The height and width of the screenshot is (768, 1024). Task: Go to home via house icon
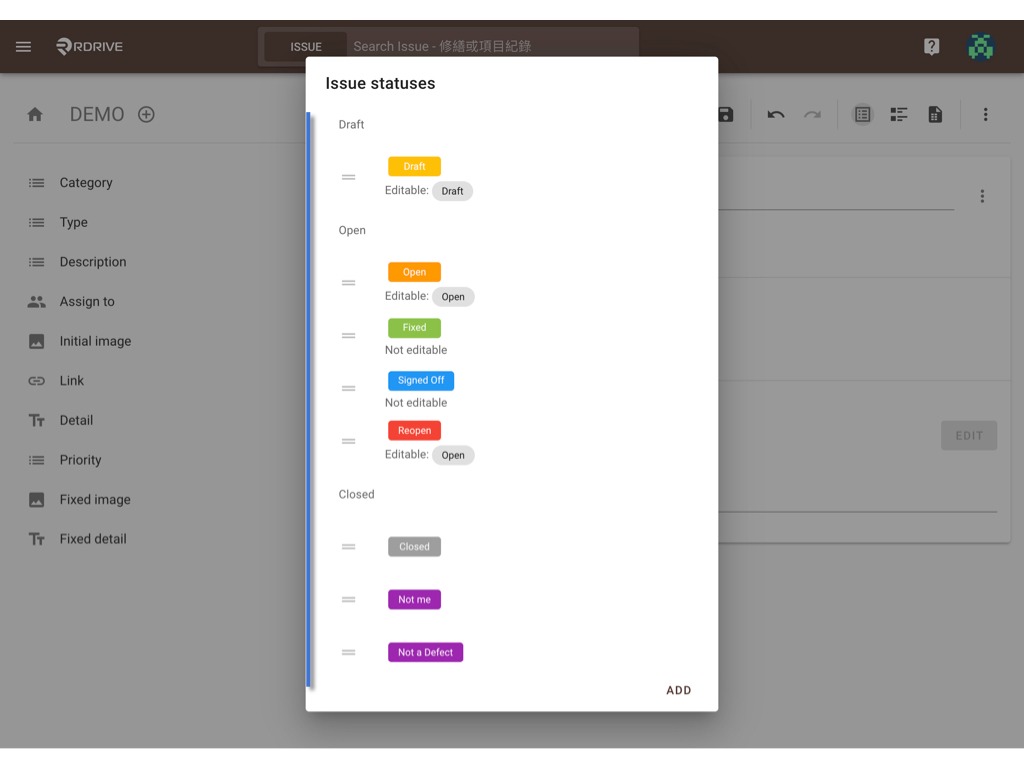tap(35, 114)
